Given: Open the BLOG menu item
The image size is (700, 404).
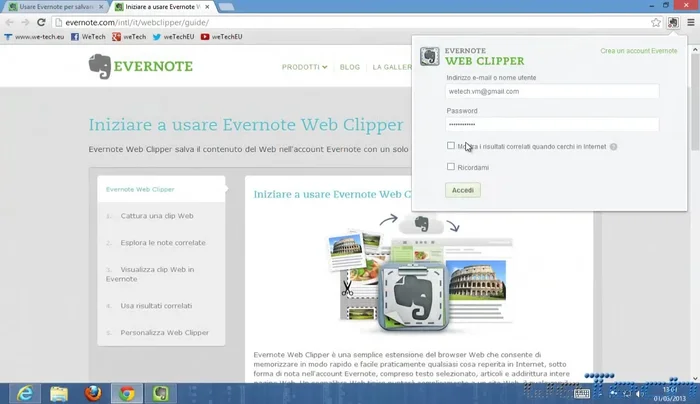Looking at the screenshot, I should tap(350, 67).
